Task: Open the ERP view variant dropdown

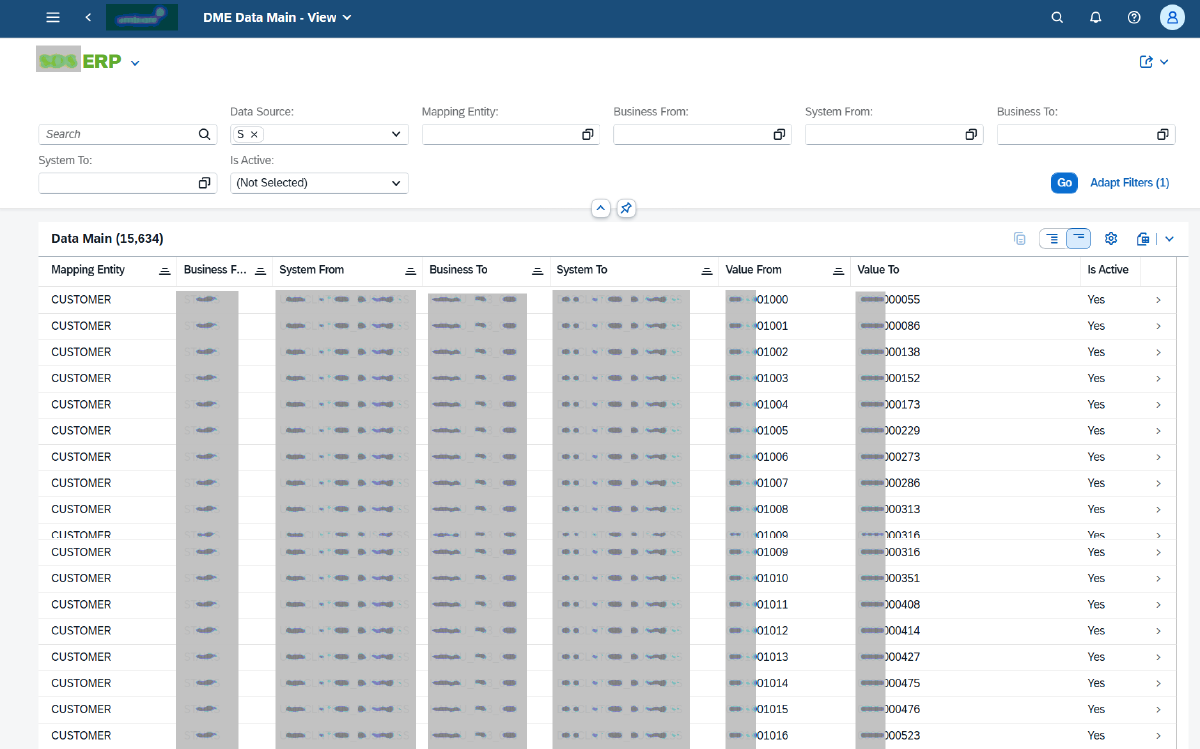Action: point(135,63)
